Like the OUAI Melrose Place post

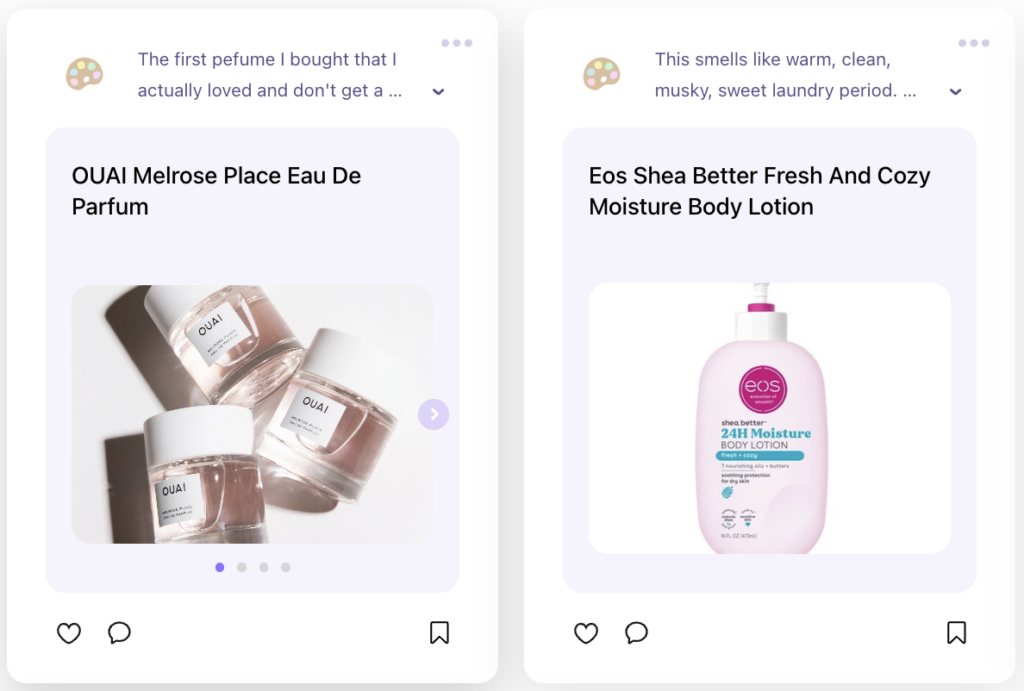69,633
